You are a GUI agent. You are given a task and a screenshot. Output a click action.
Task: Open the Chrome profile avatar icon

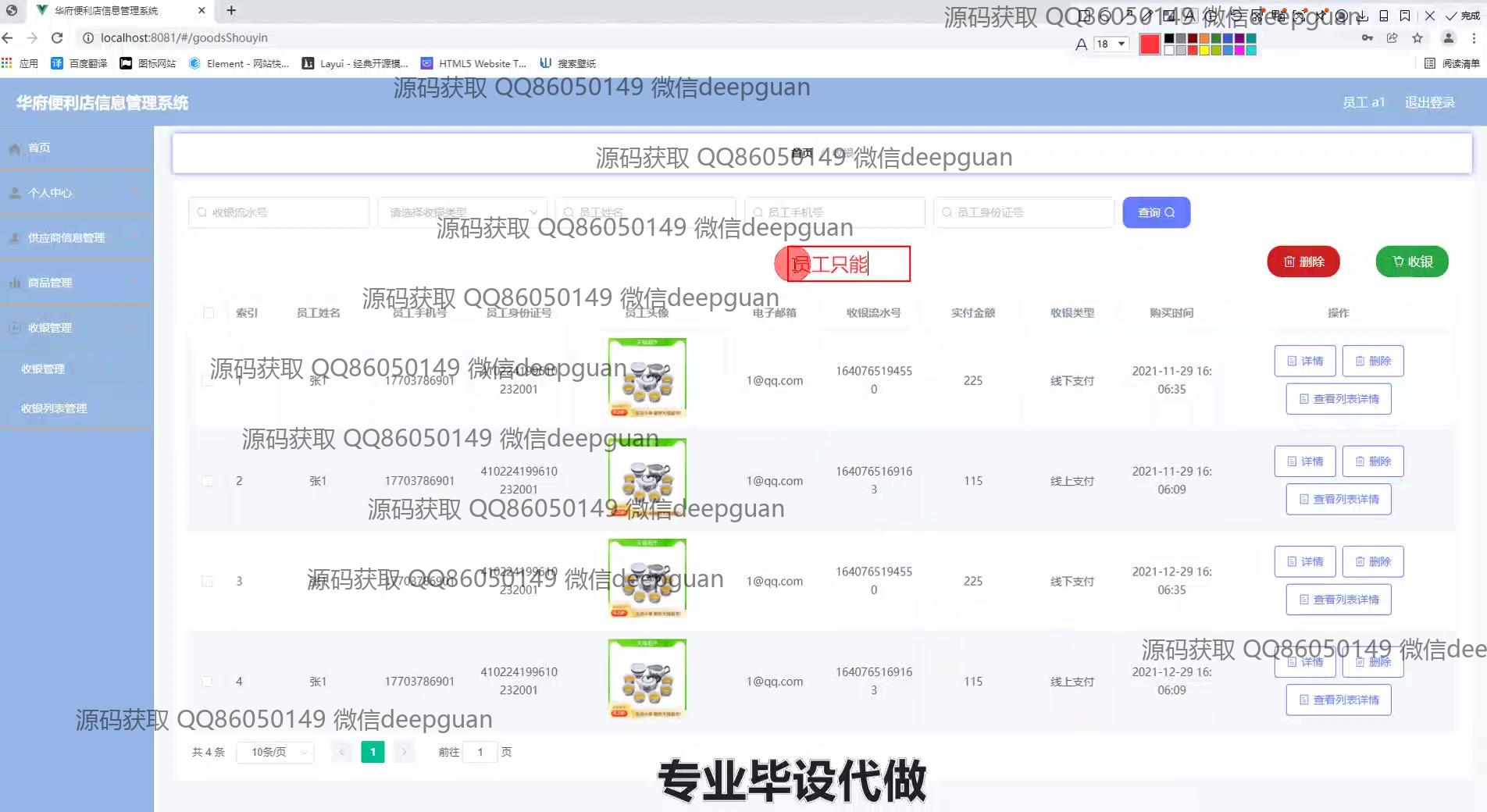[x=1448, y=37]
